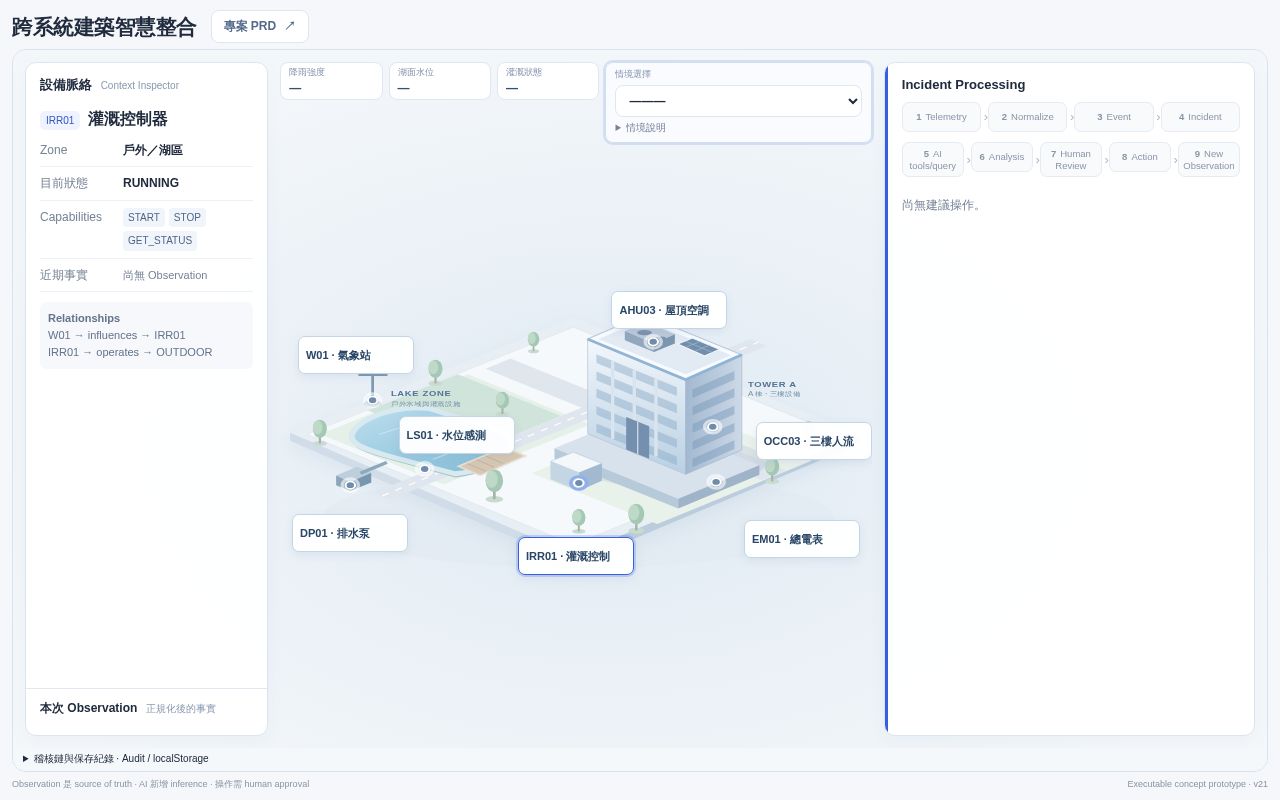This screenshot has width=1280, height=800.
Task: Click the IRR01 device ID badge
Action: point(60,120)
